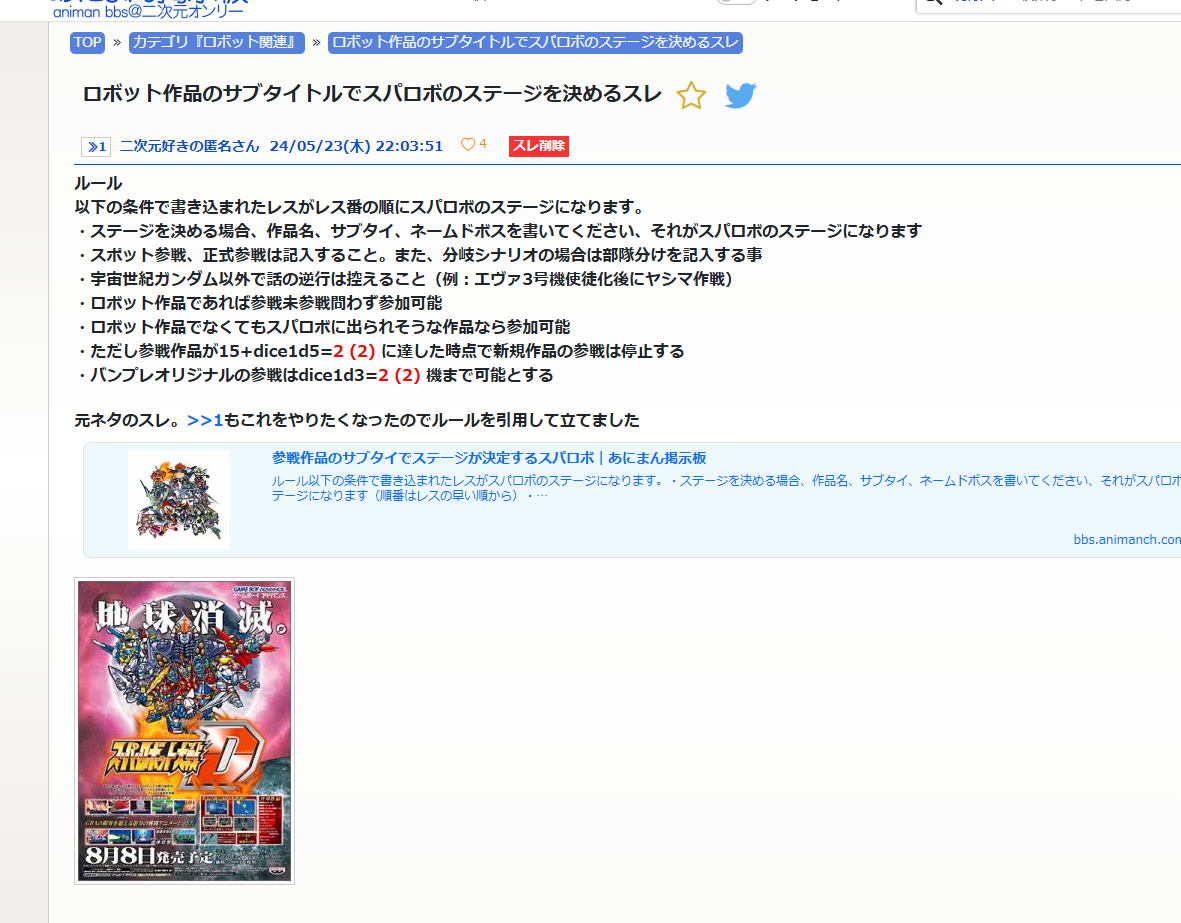Click the bbs.animanch.com domain link

[1127, 539]
